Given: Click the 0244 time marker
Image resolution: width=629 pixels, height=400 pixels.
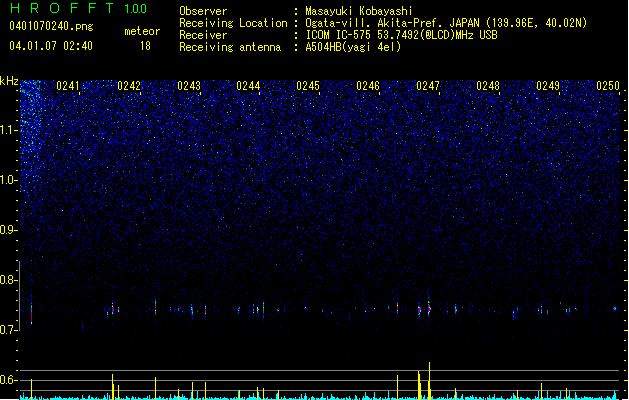Looking at the screenshot, I should (x=248, y=86).
